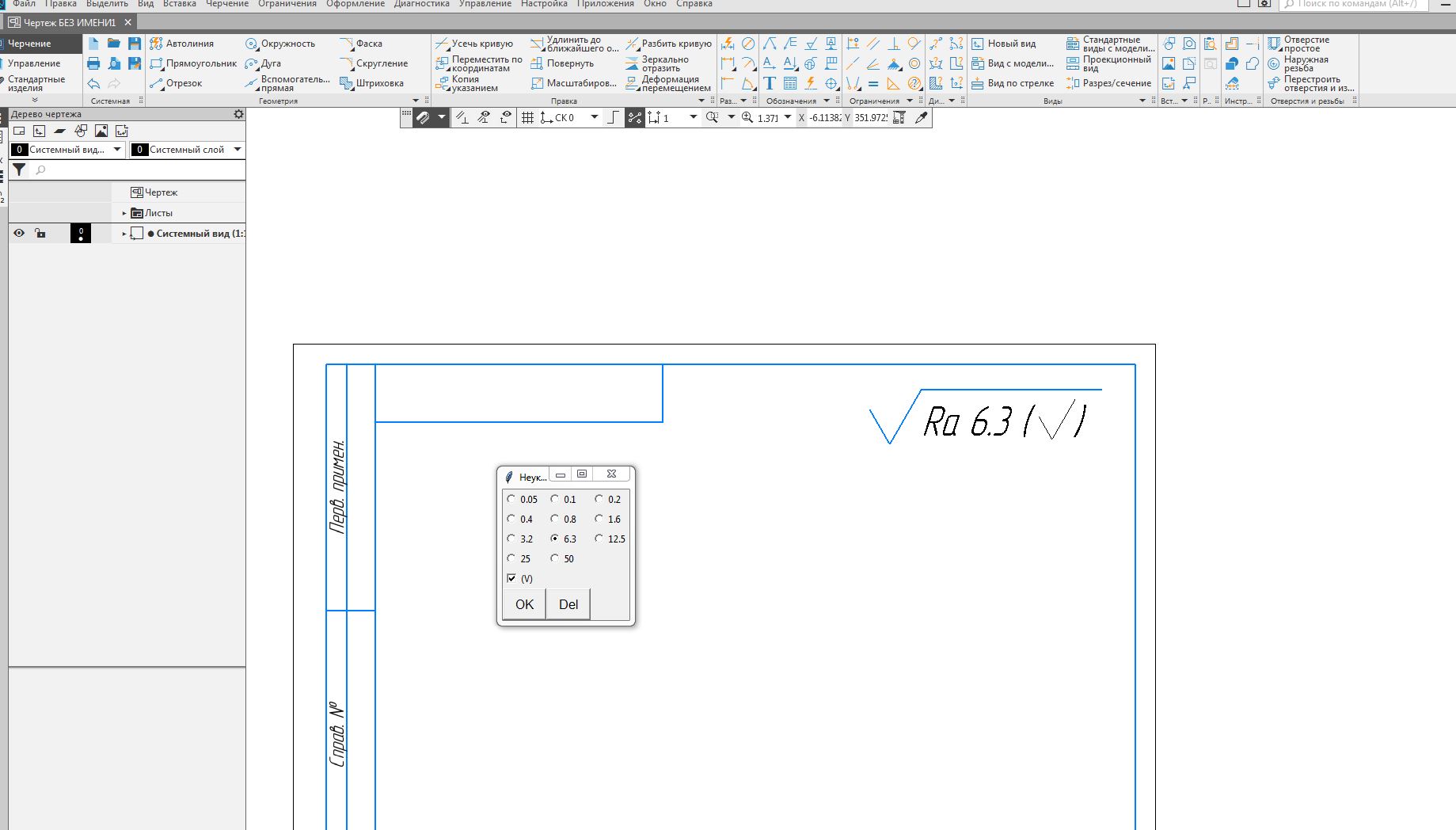Expand the Листы tree node
1456x830 pixels.
124,213
